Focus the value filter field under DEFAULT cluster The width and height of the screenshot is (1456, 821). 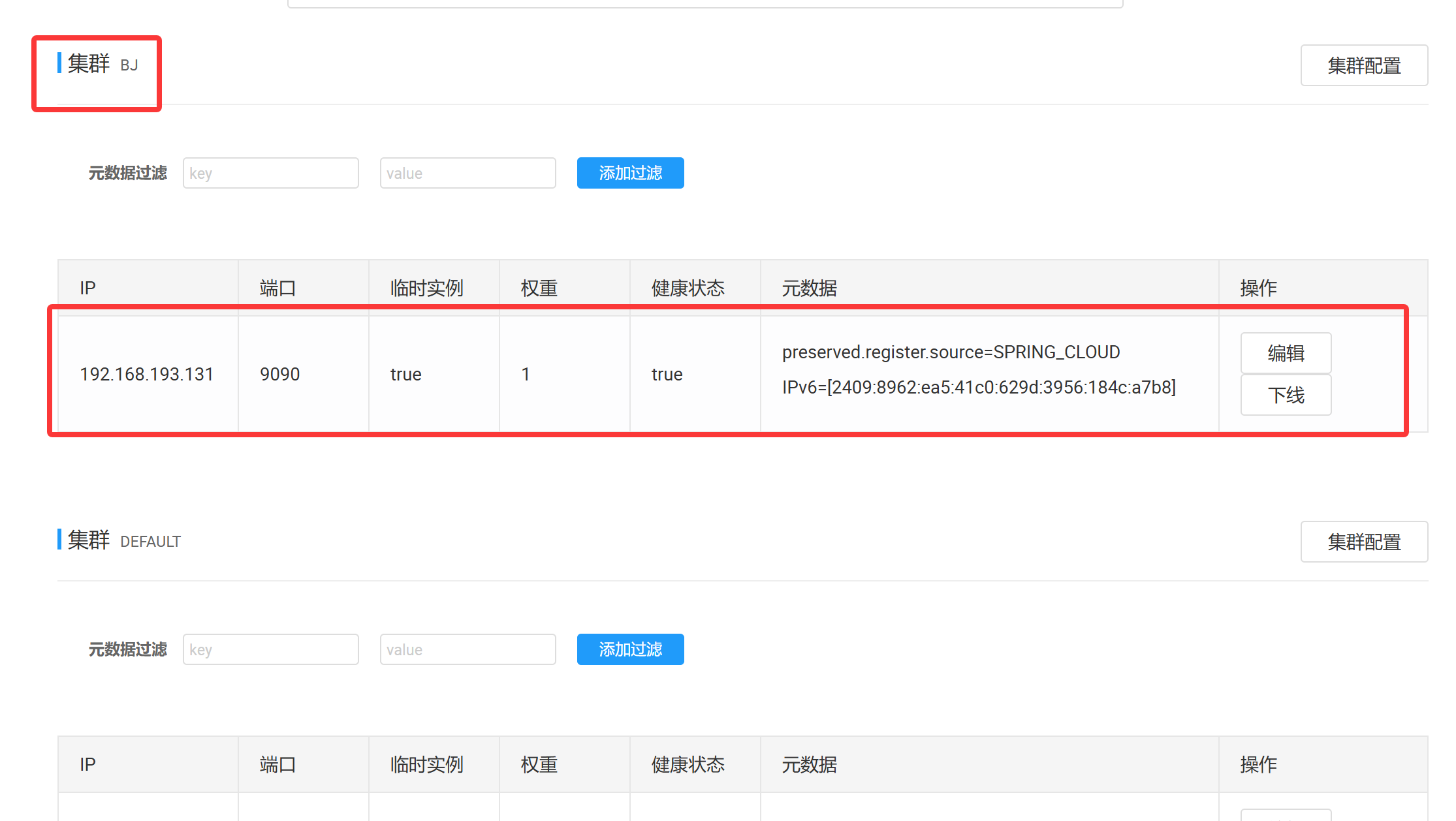pos(467,649)
